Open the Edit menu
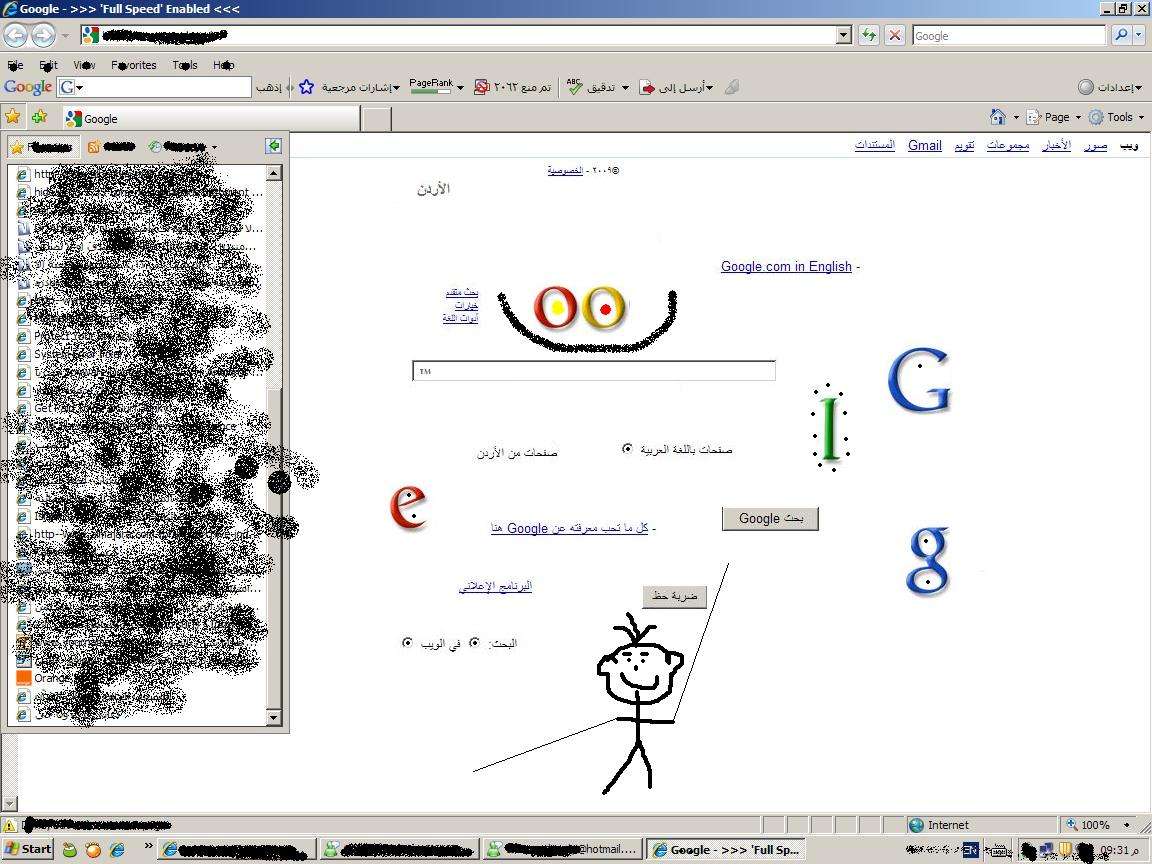 [x=48, y=65]
